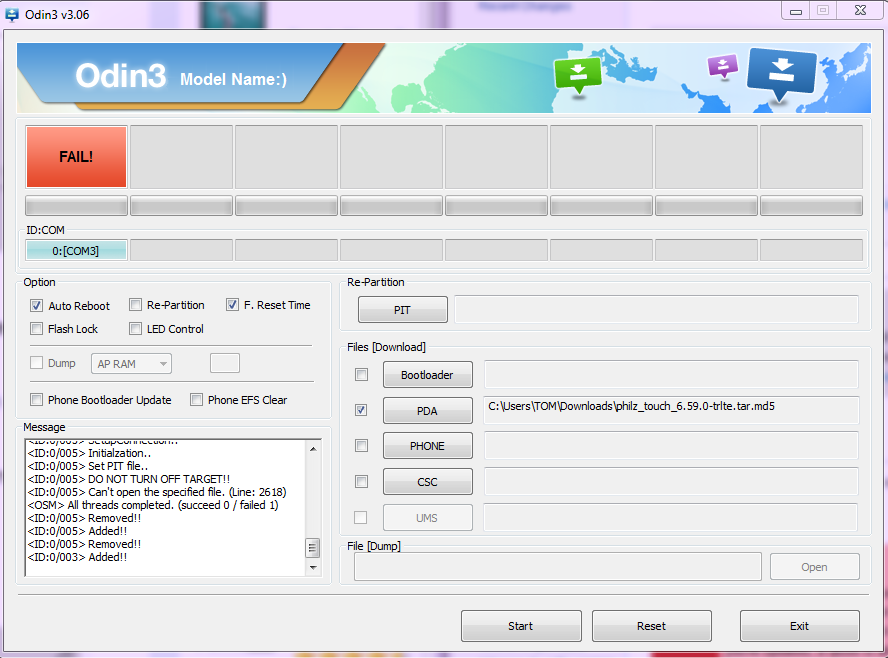Choose a file with the PDA button
This screenshot has height=658, width=888.
(x=428, y=411)
